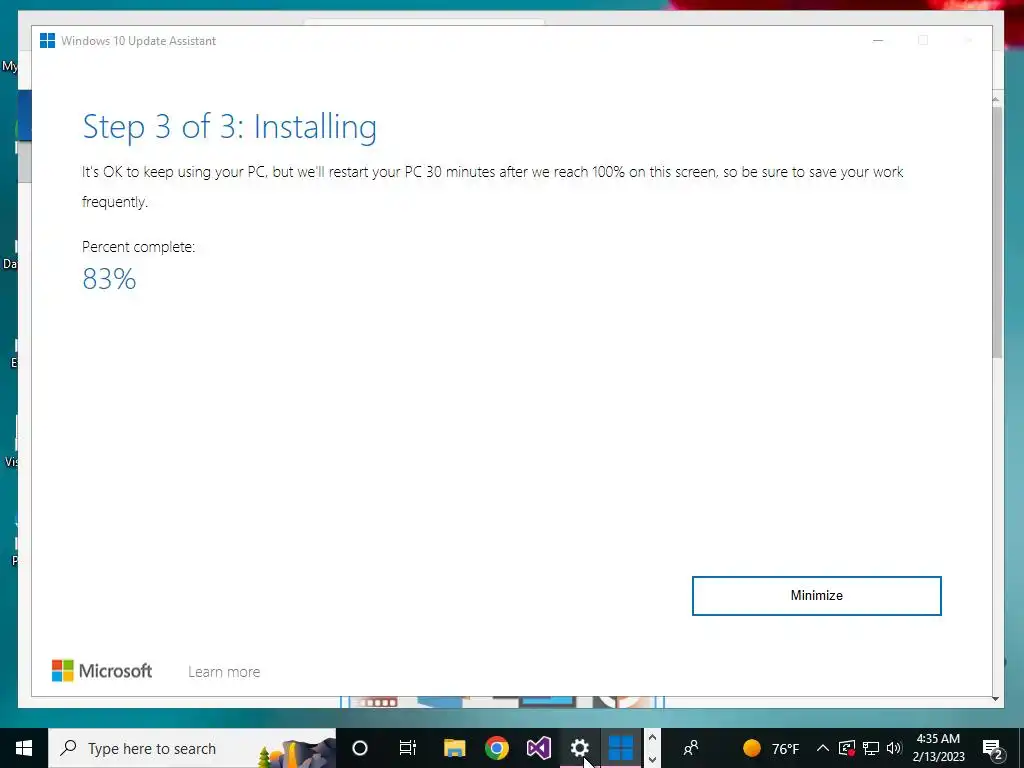
Task: Click the background window's scroll down arrow
Action: (x=997, y=699)
